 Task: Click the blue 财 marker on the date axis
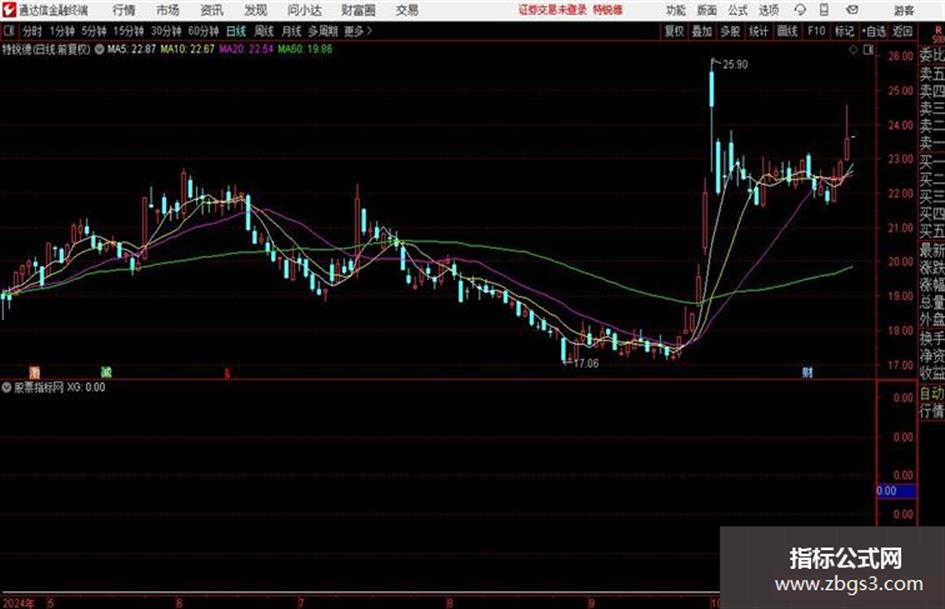pos(808,373)
